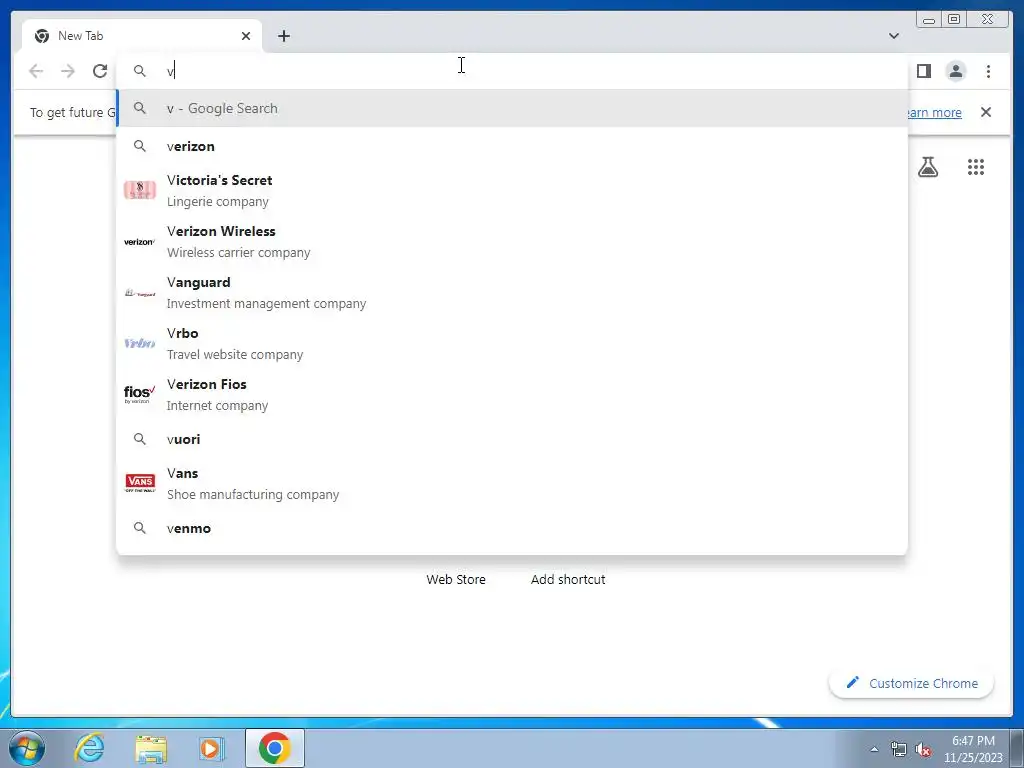Viewport: 1024px width, 768px height.
Task: Open the side panel icon
Action: [x=923, y=71]
